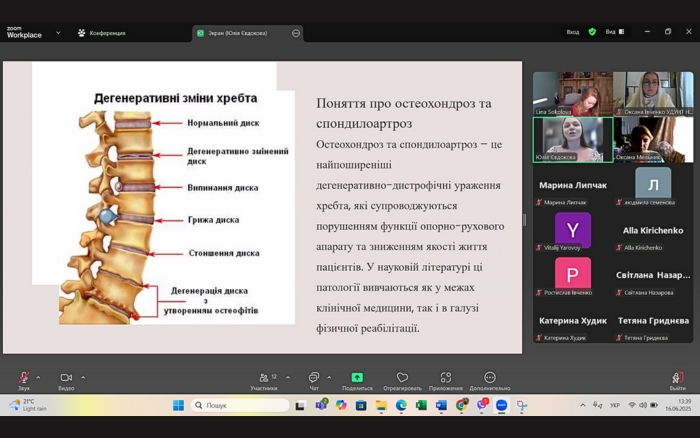Unmute microphone with the Звук button
This screenshot has width=700, height=438.
point(23,379)
